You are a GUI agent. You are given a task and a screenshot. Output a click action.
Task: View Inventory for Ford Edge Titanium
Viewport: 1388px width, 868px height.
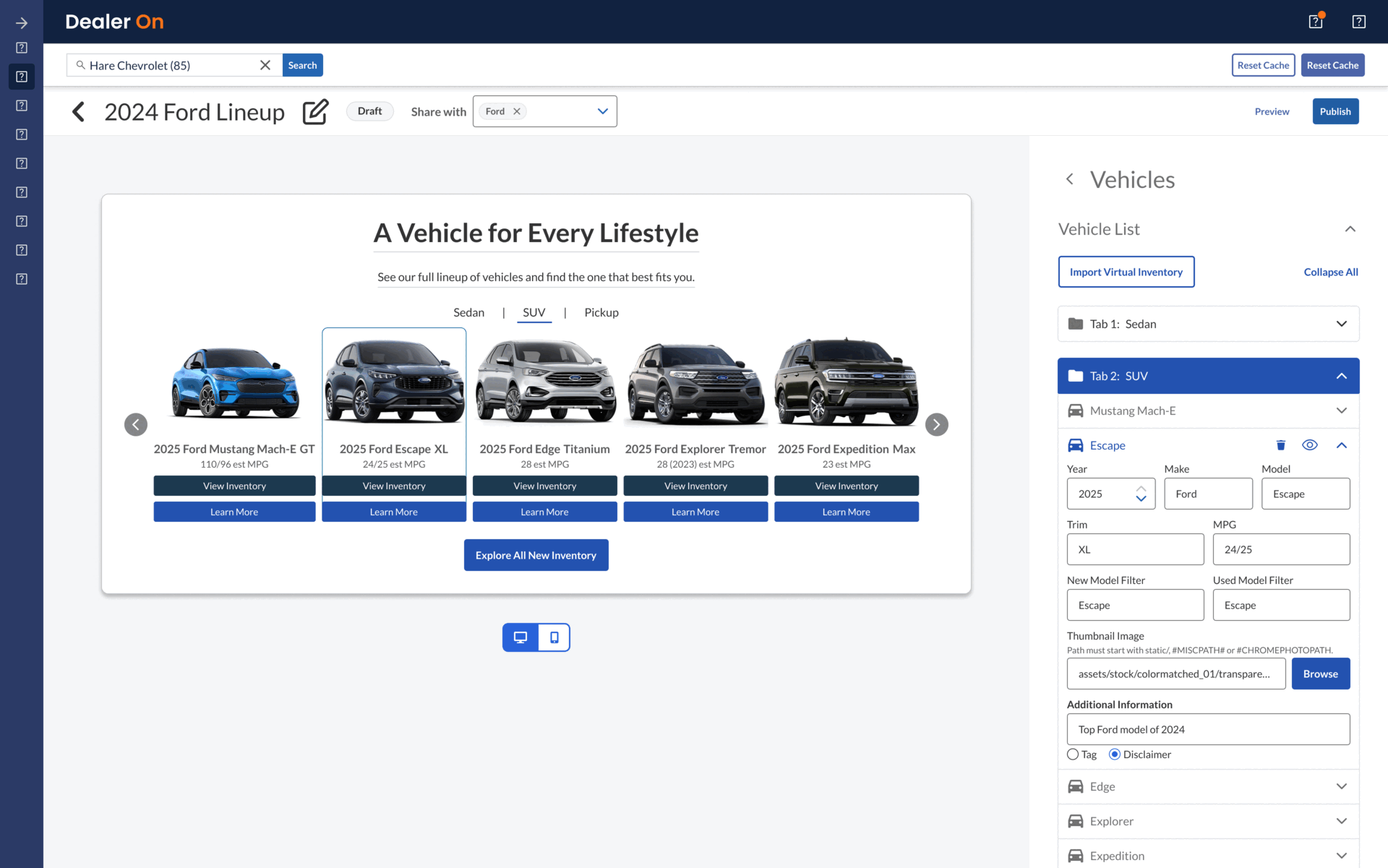pos(545,486)
